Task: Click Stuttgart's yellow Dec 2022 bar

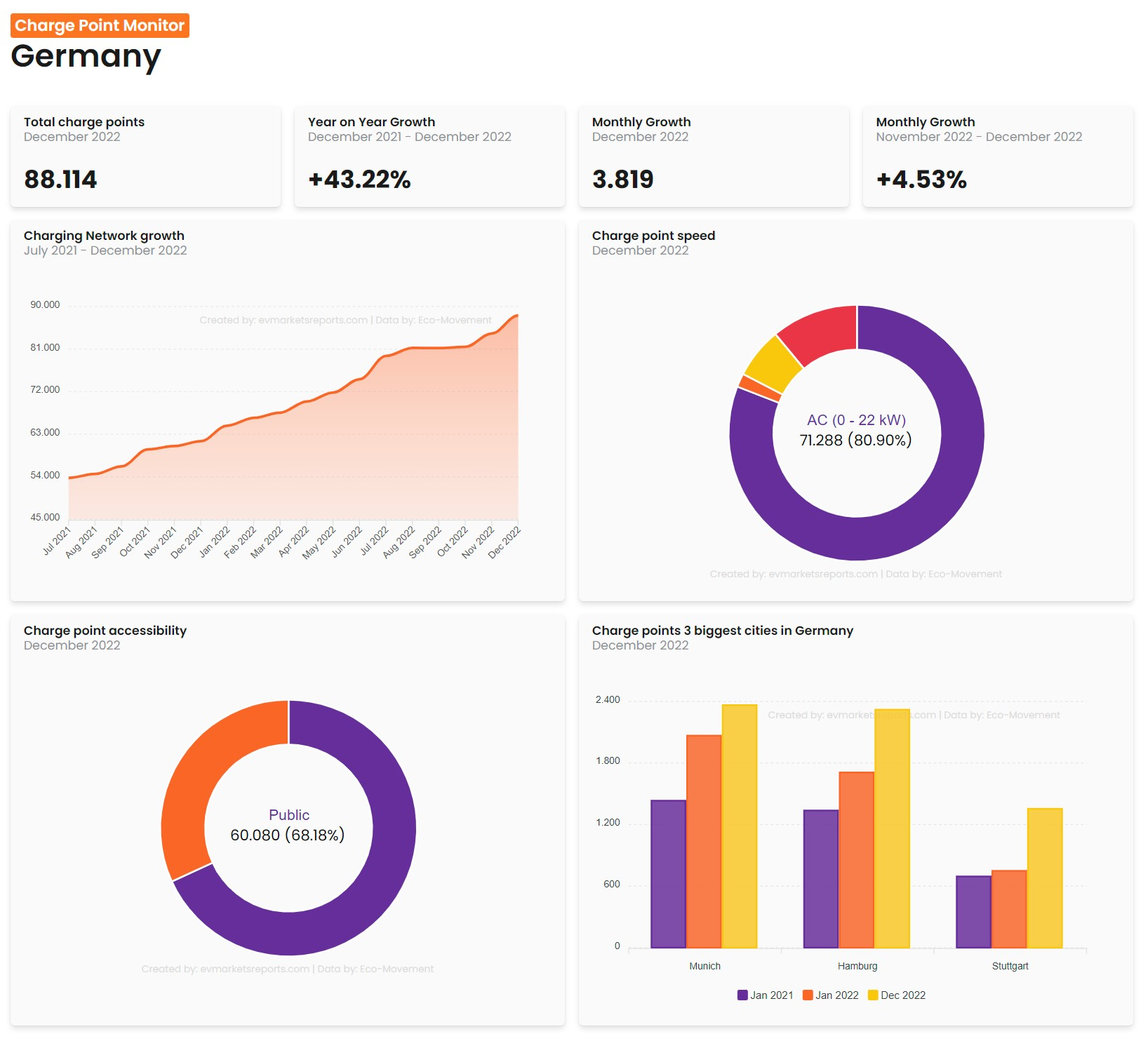Action: click(x=1045, y=878)
